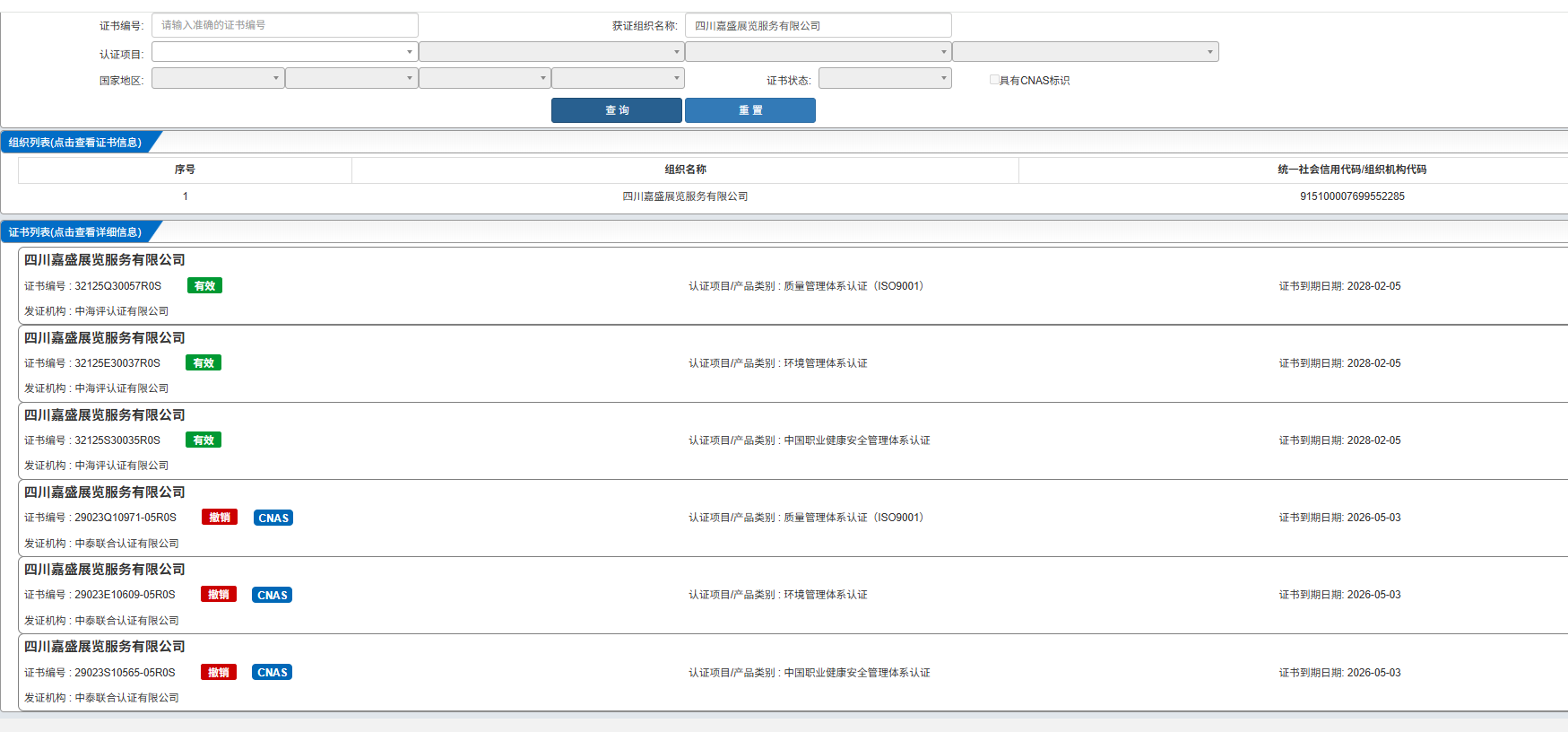Click the CNAS badge next to 29023E10609-05R0S
The width and height of the screenshot is (1568, 732).
click(x=273, y=595)
